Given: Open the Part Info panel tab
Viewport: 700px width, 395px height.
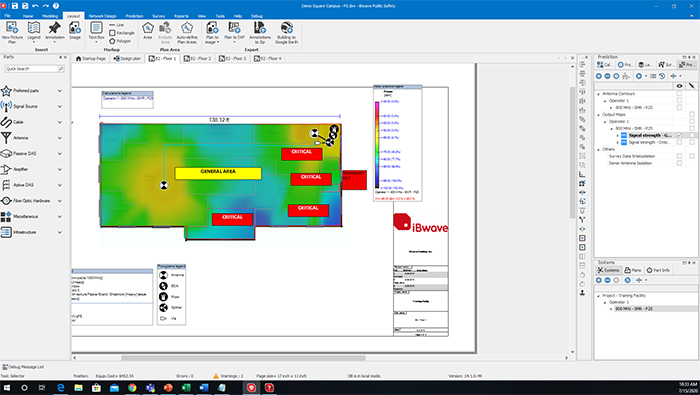Looking at the screenshot, I should point(658,270).
